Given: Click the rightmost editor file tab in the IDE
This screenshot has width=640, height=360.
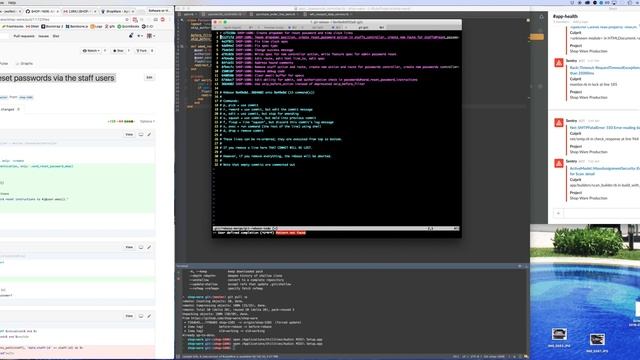Looking at the screenshot, I should [x=329, y=14].
